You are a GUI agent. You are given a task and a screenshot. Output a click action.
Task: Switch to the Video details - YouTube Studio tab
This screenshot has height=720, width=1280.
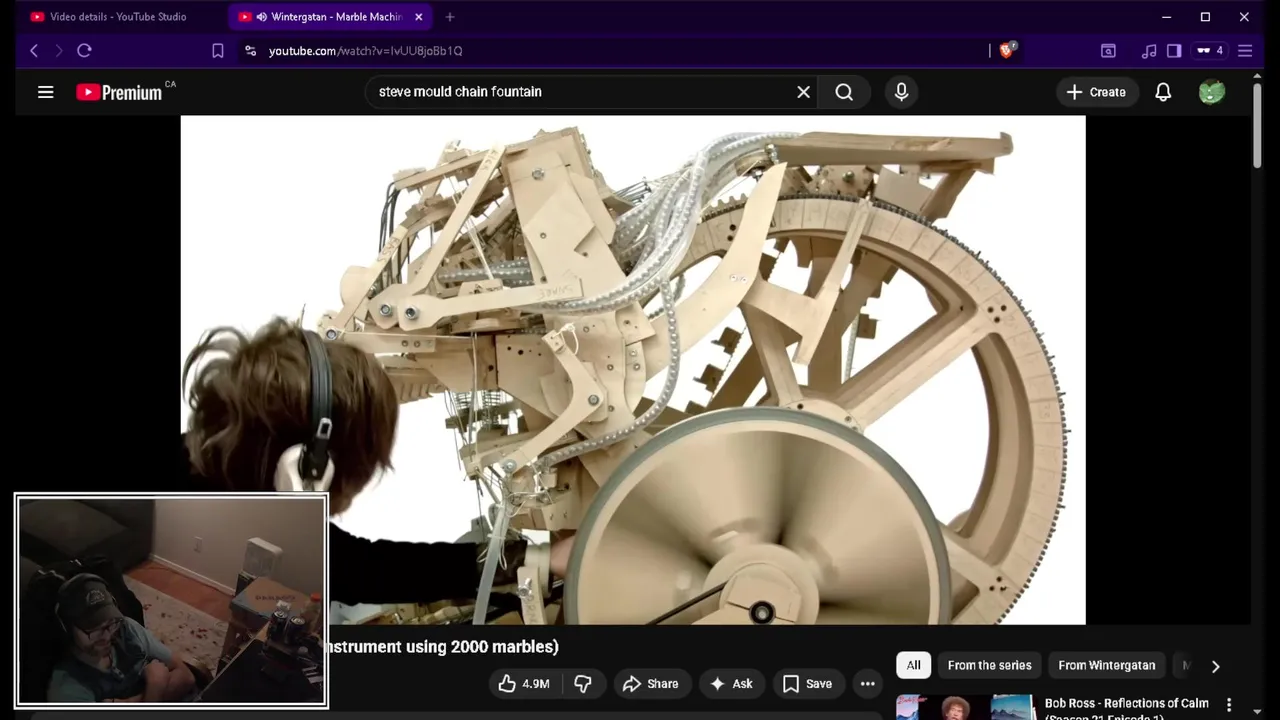[x=118, y=17]
